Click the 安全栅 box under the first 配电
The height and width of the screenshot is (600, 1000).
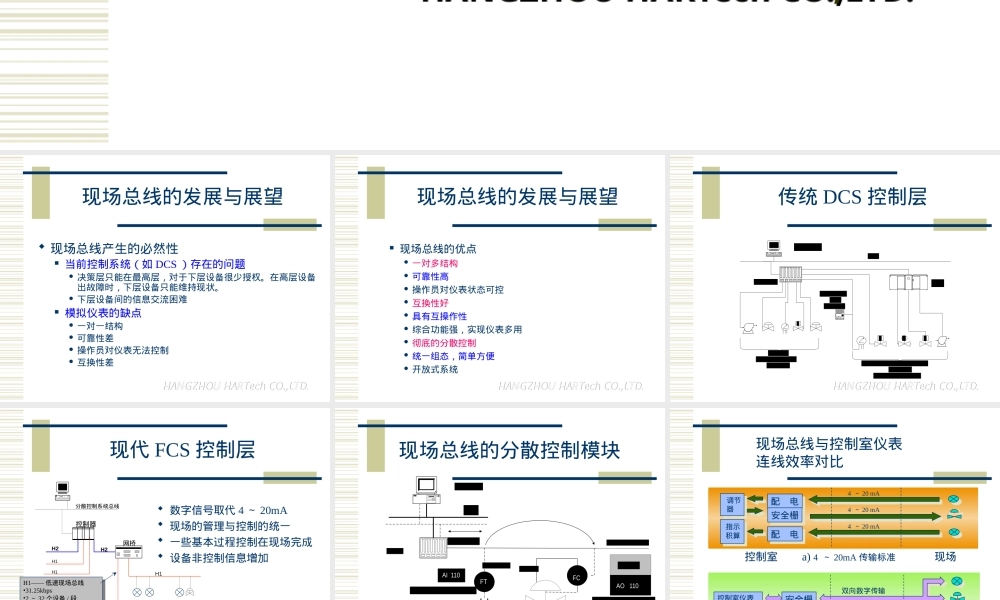(x=784, y=515)
